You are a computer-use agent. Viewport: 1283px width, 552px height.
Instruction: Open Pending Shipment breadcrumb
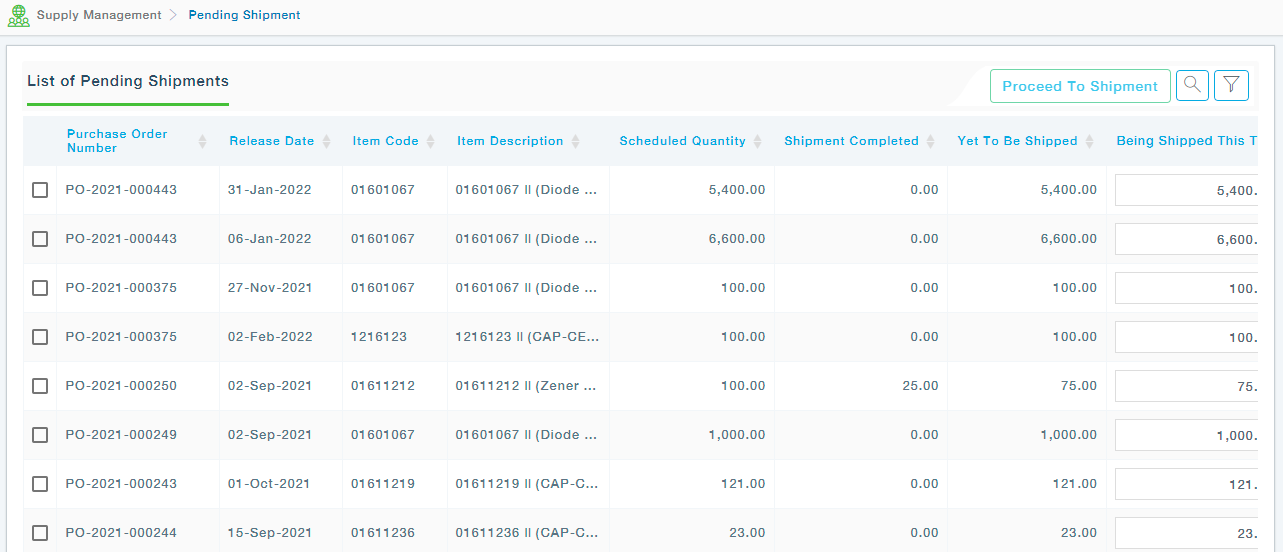click(244, 15)
